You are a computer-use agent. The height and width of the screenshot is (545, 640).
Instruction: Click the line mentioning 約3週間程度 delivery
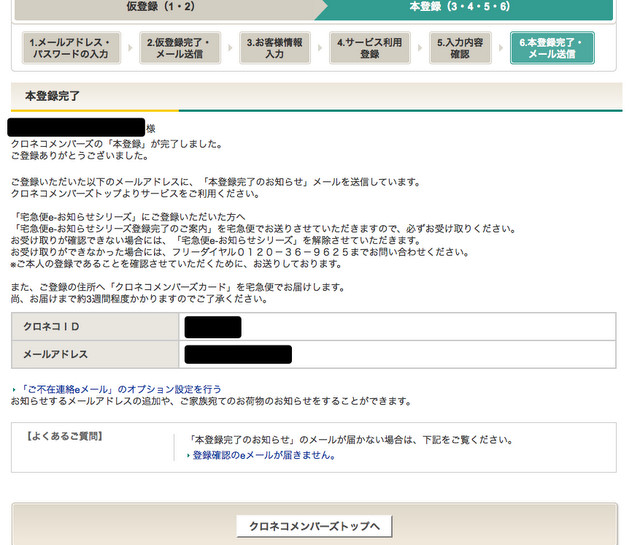click(x=139, y=299)
